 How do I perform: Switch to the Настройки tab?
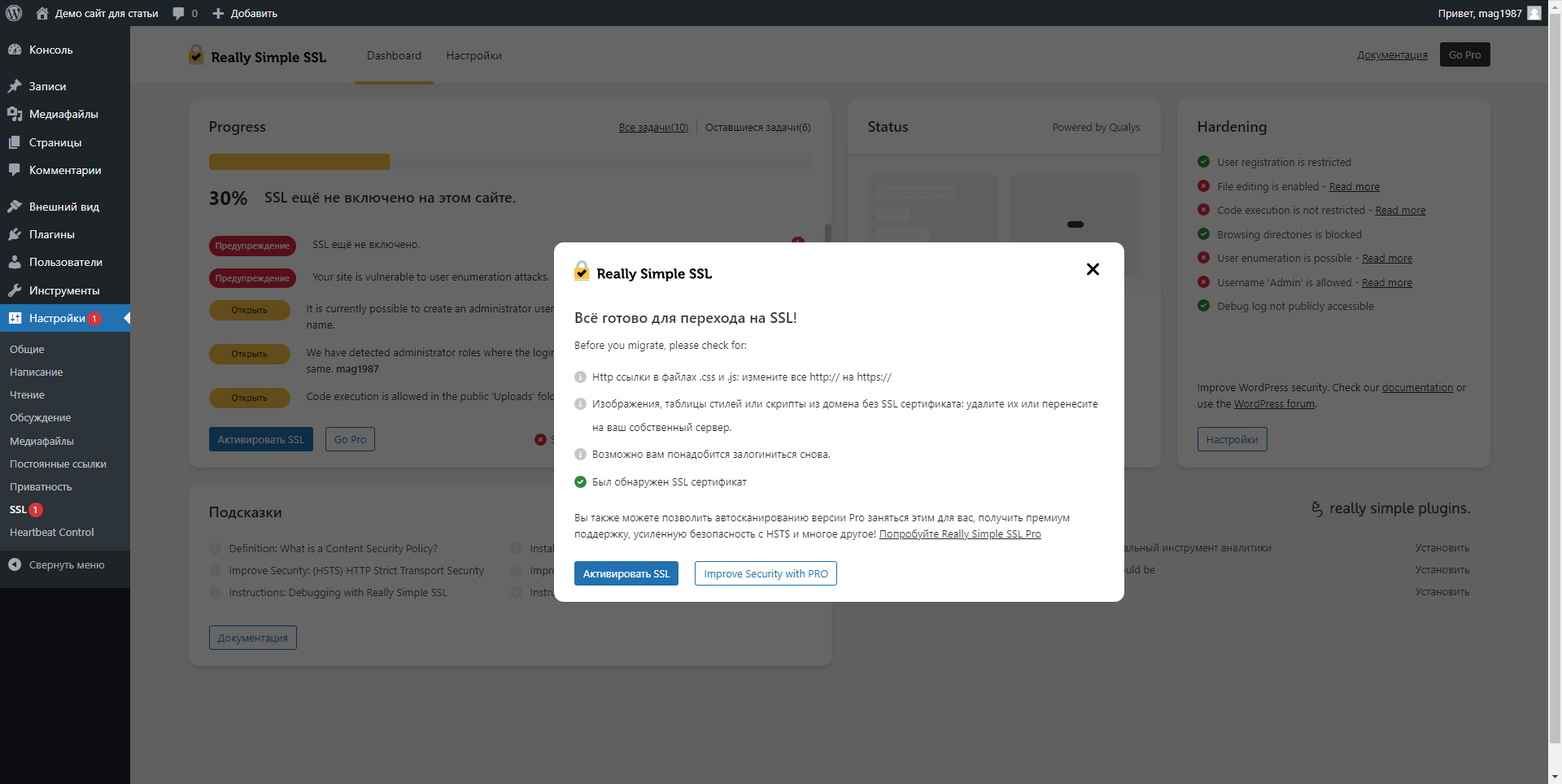pyautogui.click(x=473, y=55)
